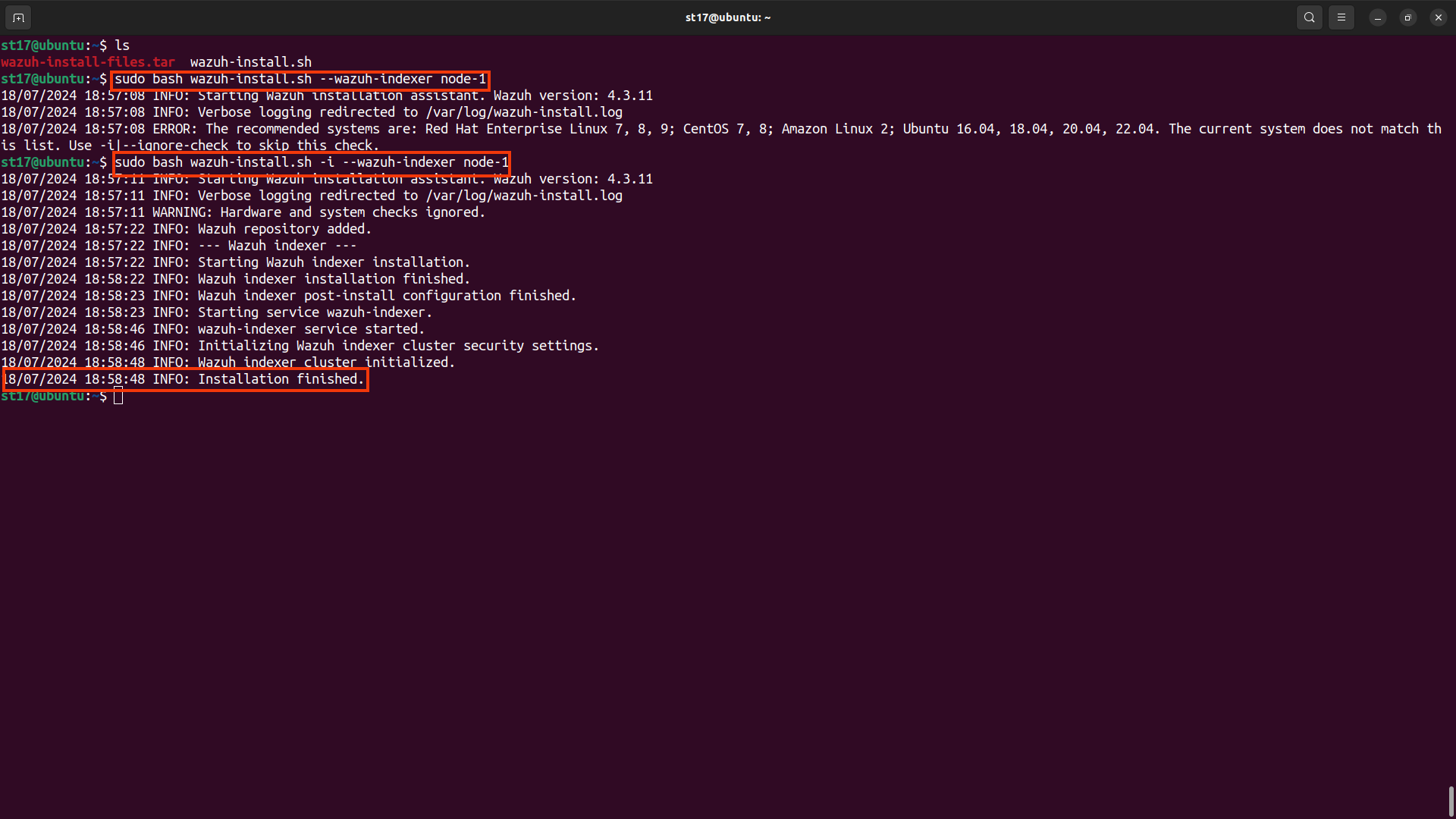Click the 'ls' command on first line
The width and height of the screenshot is (1456, 819).
coord(122,45)
